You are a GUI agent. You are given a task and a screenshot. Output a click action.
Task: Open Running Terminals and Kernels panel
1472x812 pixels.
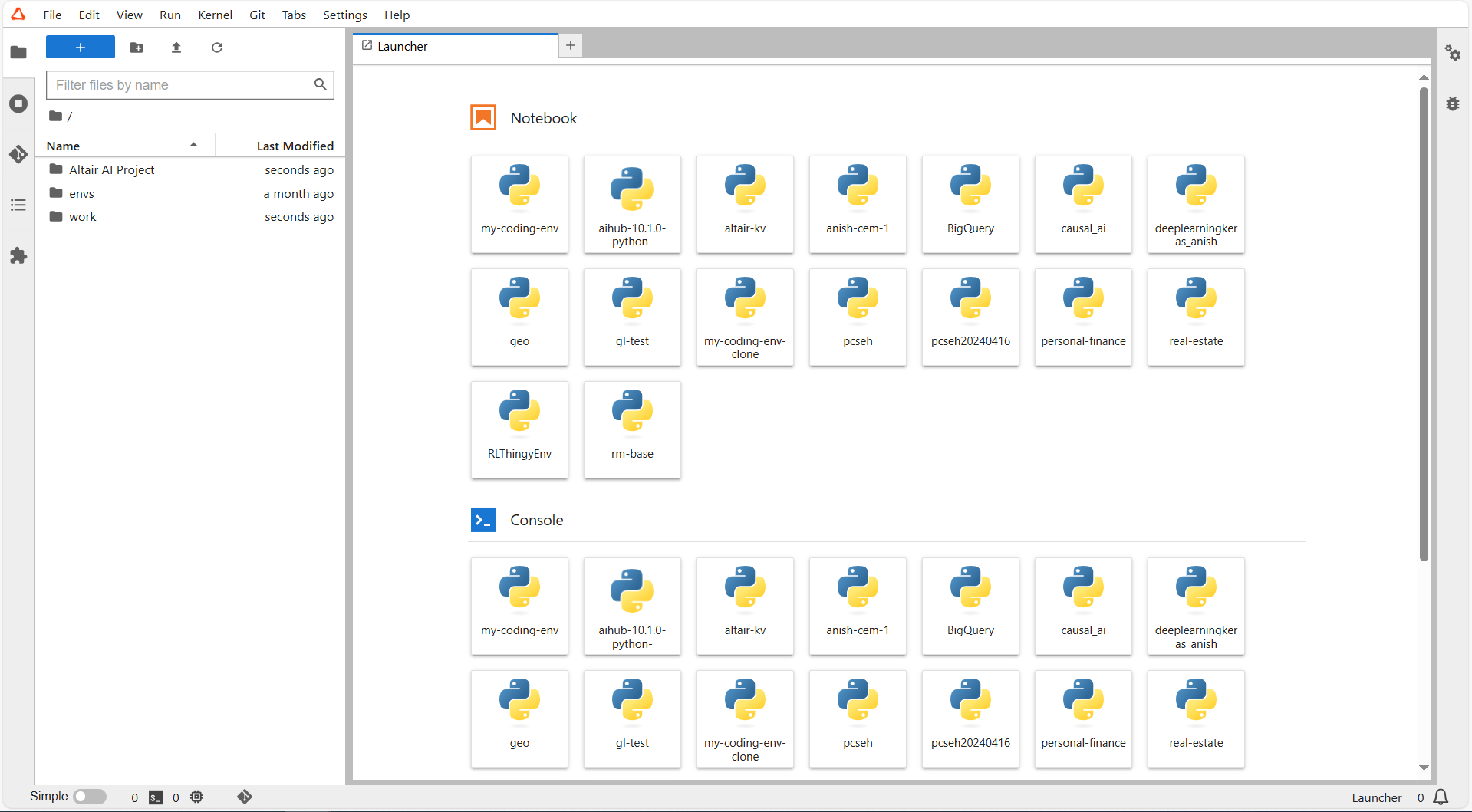(x=18, y=104)
